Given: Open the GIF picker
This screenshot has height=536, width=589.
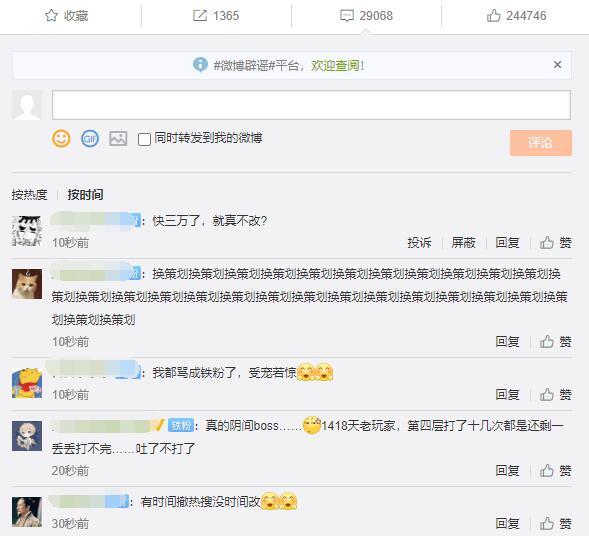Looking at the screenshot, I should (x=90, y=139).
